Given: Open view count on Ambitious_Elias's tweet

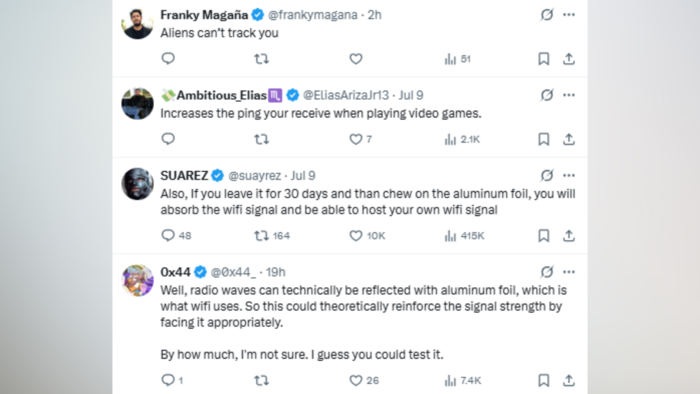Looking at the screenshot, I should click(462, 139).
